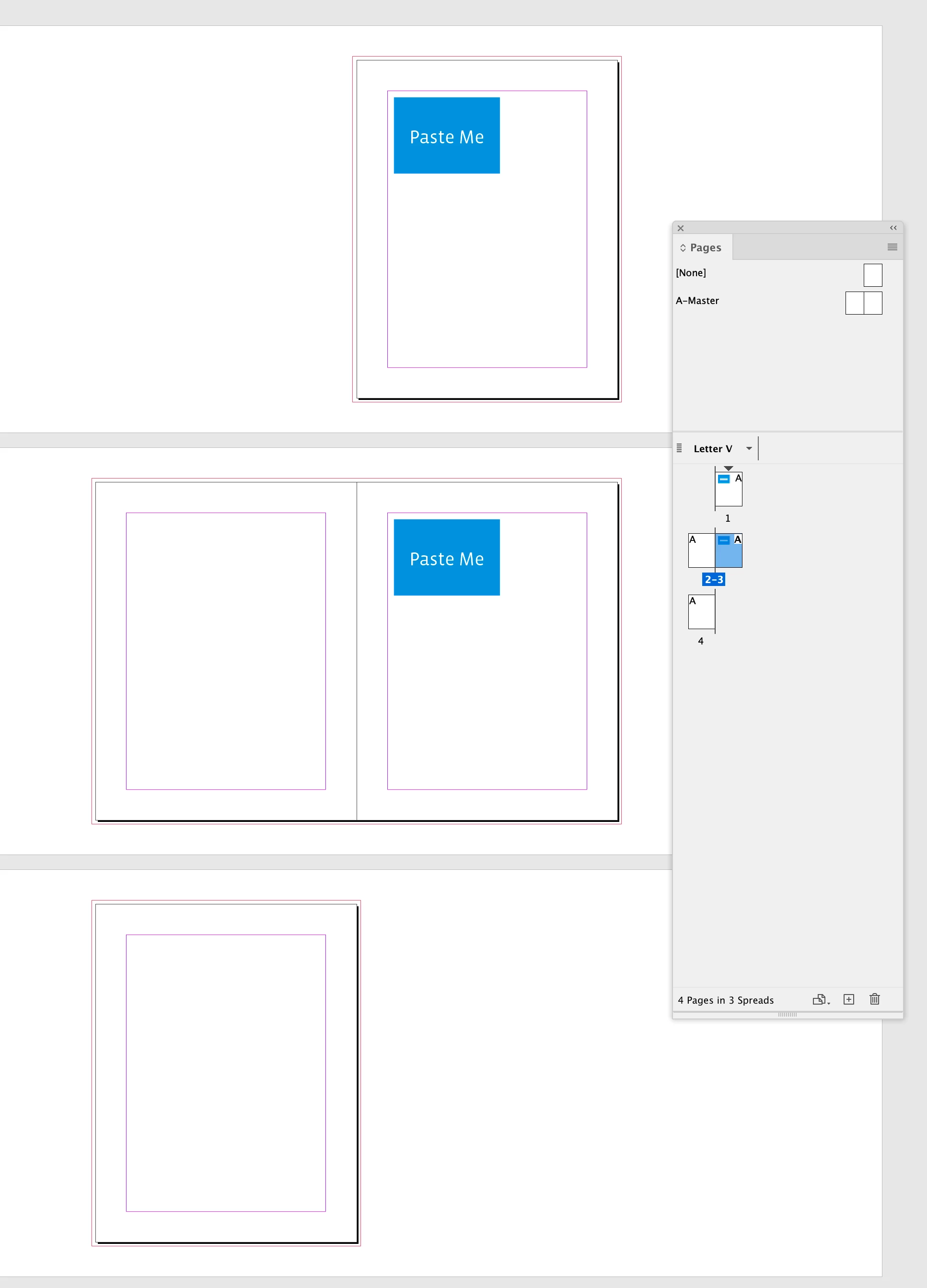Screen dimensions: 927x1288
Task: Click the Create new page icon
Action: point(849,999)
